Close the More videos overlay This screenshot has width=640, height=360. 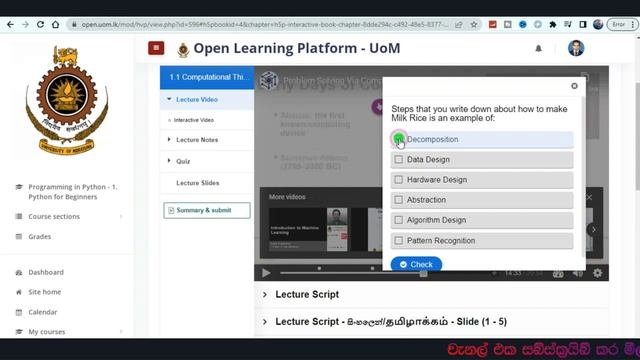[589, 197]
